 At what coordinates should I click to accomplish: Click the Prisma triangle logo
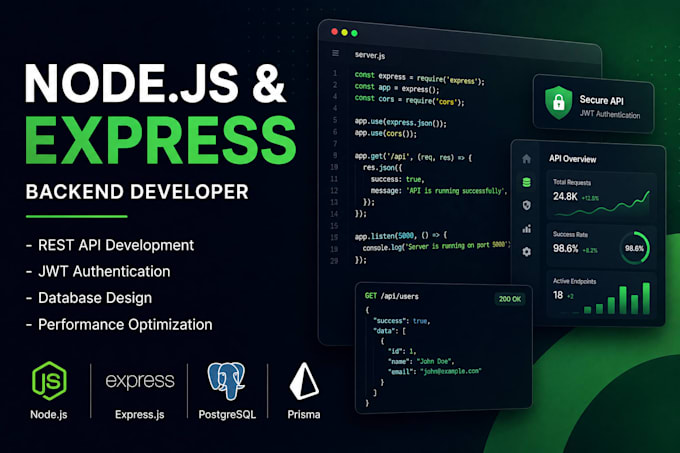[x=304, y=381]
